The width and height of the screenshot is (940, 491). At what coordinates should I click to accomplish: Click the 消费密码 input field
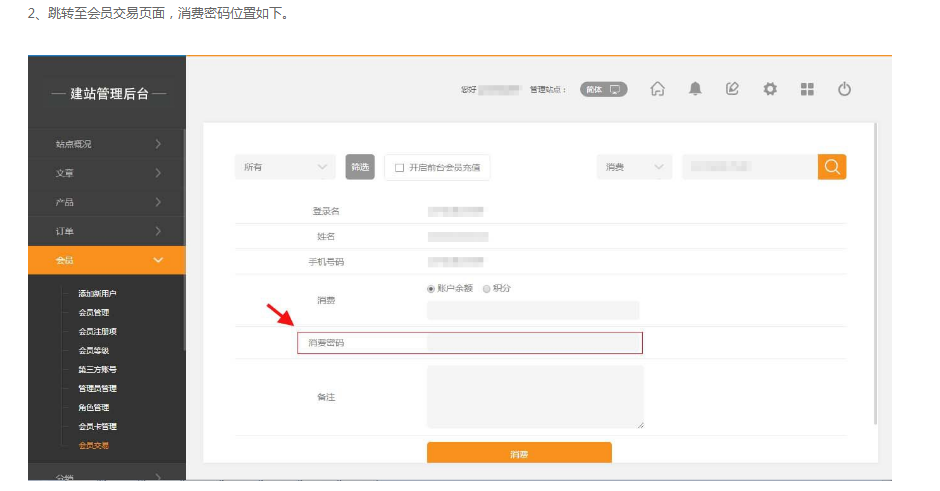point(533,343)
